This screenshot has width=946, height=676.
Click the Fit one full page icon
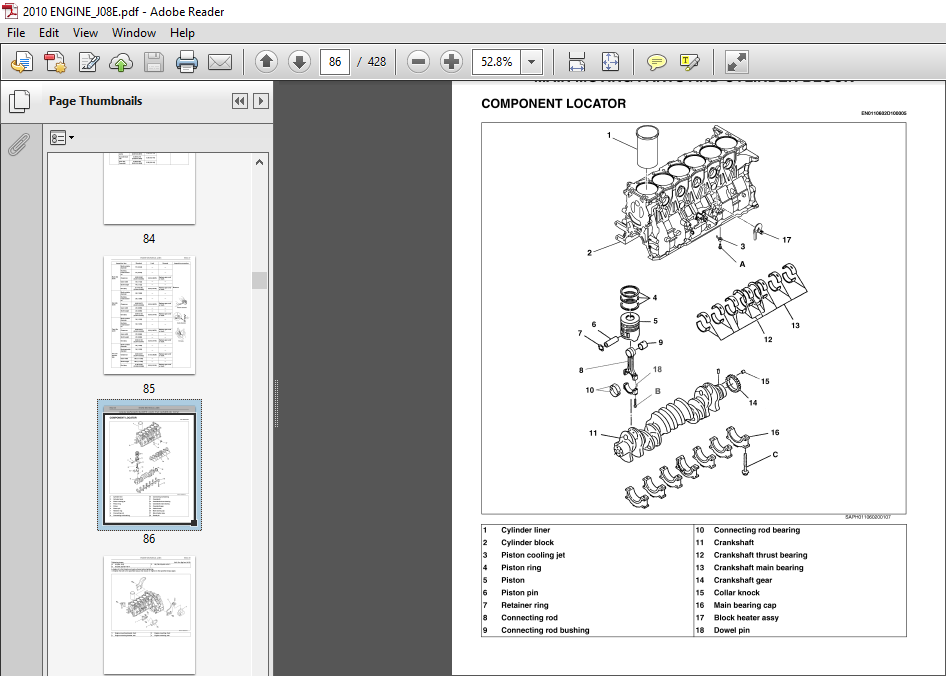610,62
